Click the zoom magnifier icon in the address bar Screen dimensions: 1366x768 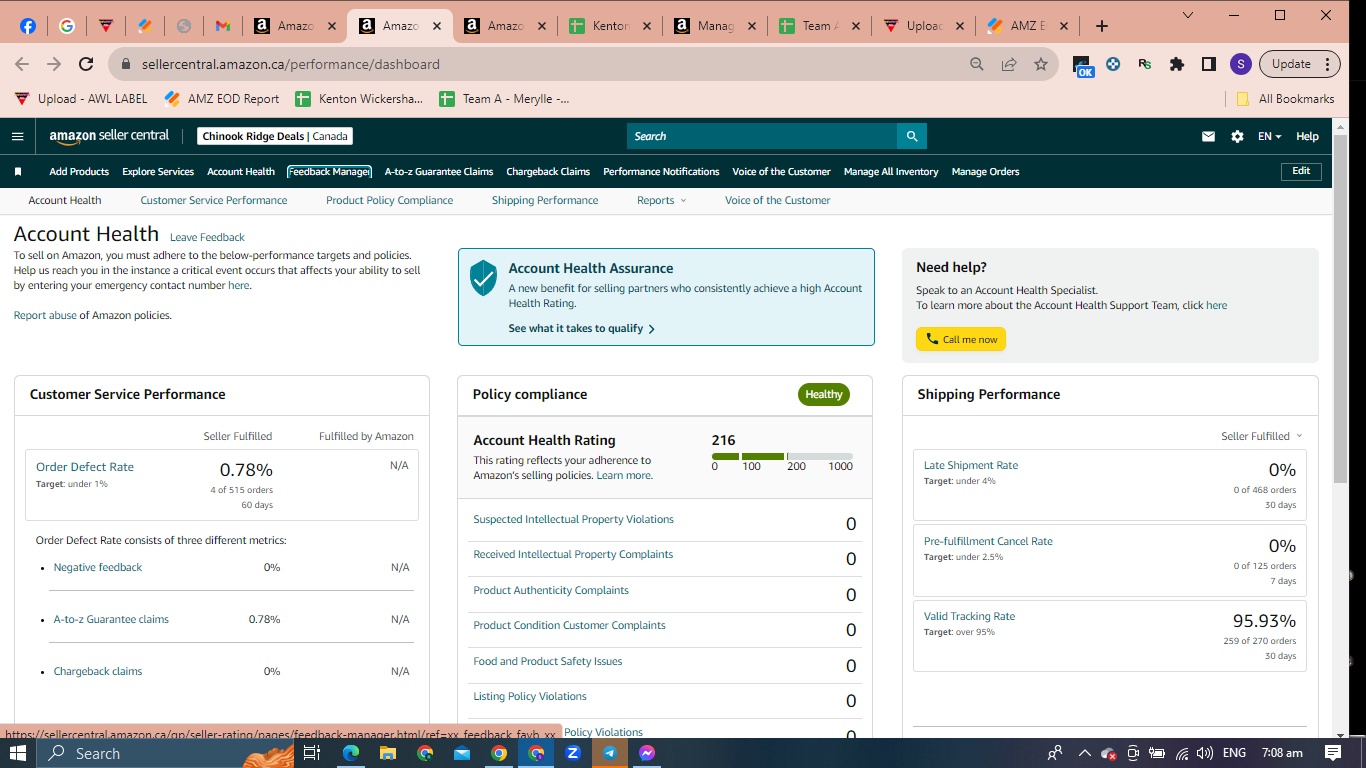click(x=977, y=64)
